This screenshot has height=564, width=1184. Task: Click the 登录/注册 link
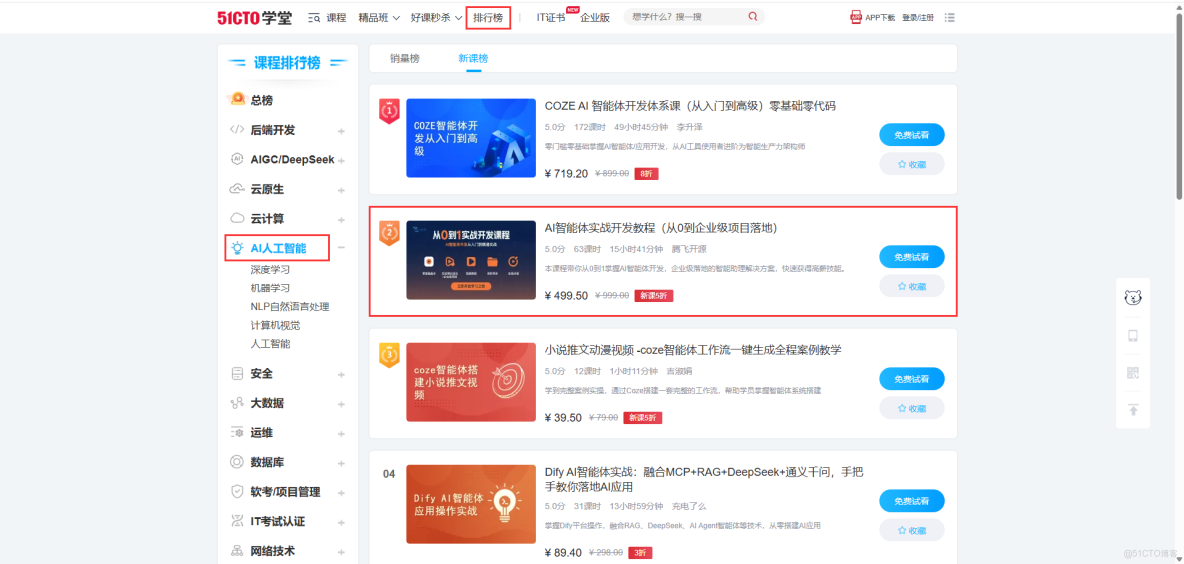click(918, 17)
